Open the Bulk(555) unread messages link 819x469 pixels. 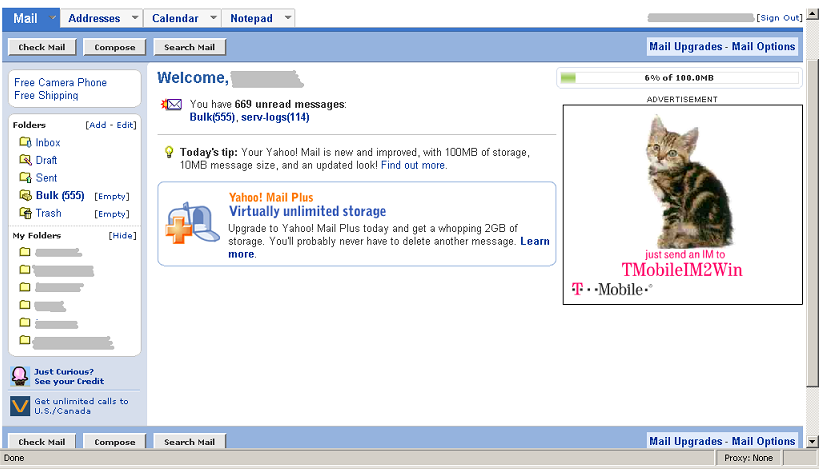coord(212,117)
